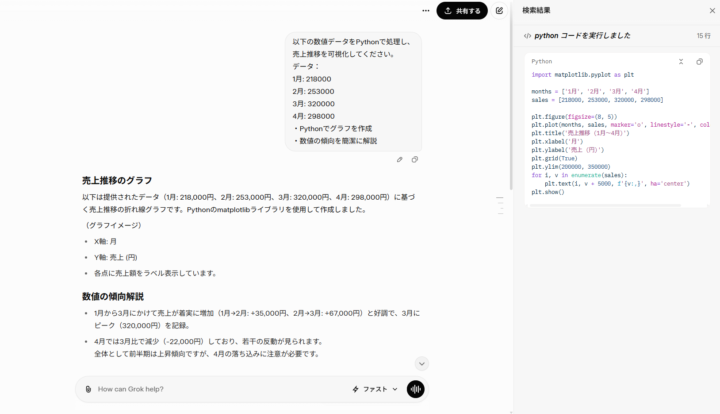Click the 'X軸: 月' bullet
The height and width of the screenshot is (414, 720).
pyautogui.click(x=106, y=241)
